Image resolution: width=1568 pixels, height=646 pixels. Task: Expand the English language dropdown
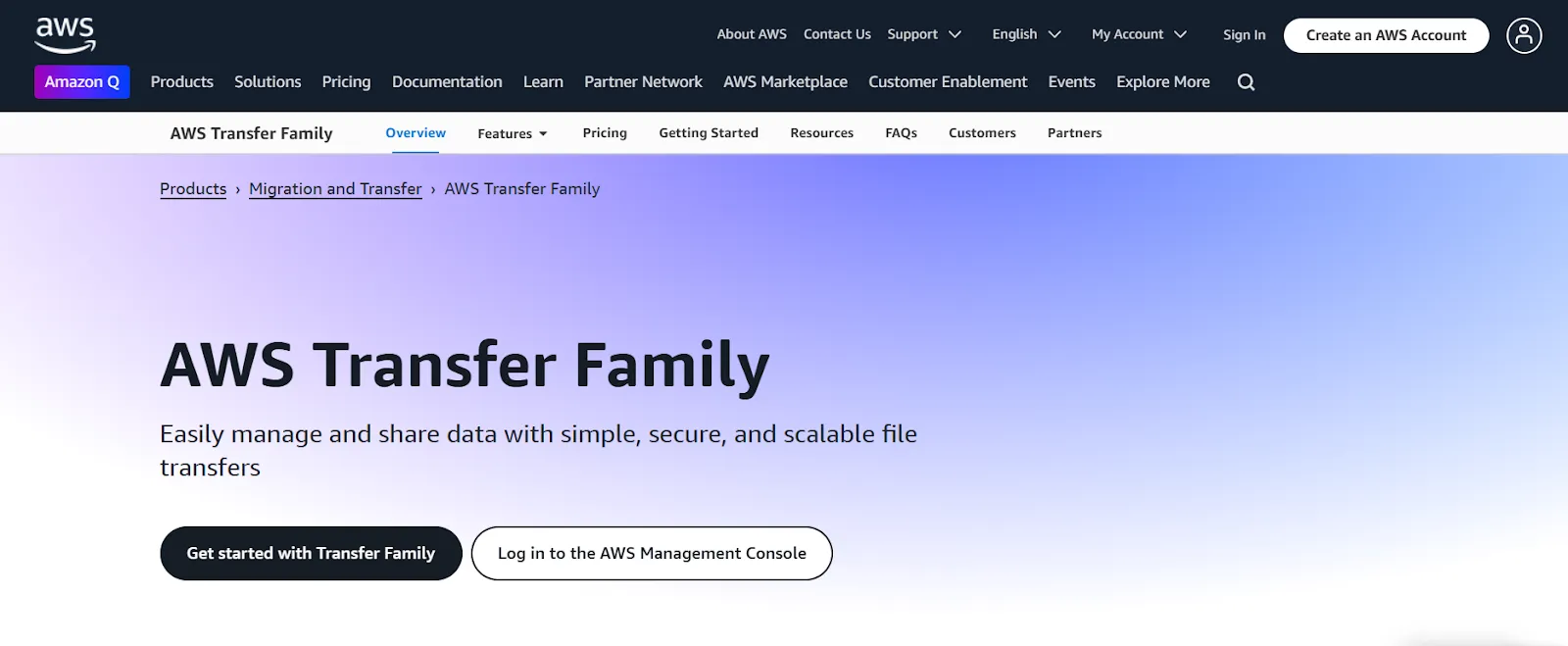(1026, 34)
